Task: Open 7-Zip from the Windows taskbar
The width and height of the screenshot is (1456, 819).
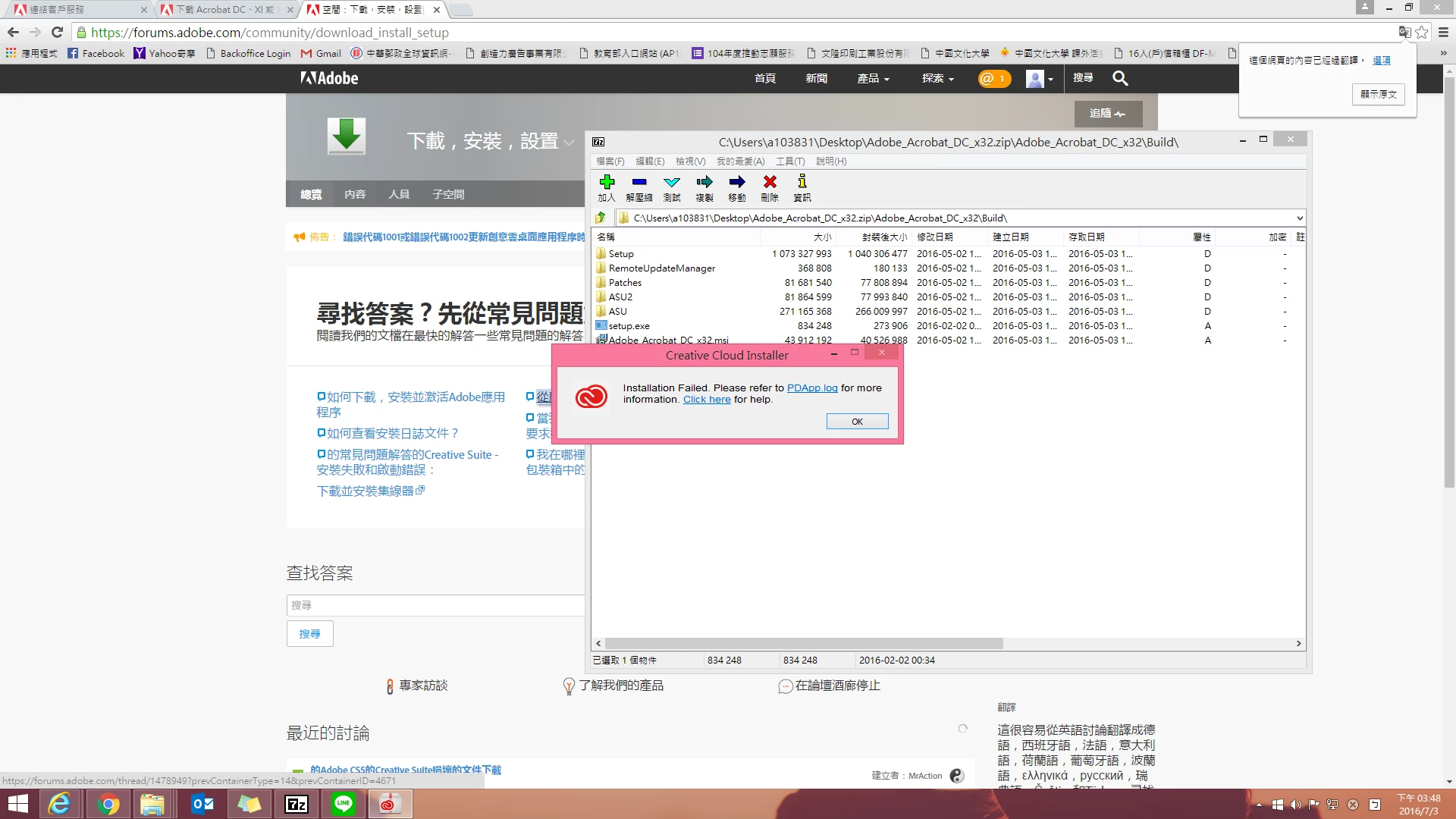Action: coord(296,804)
